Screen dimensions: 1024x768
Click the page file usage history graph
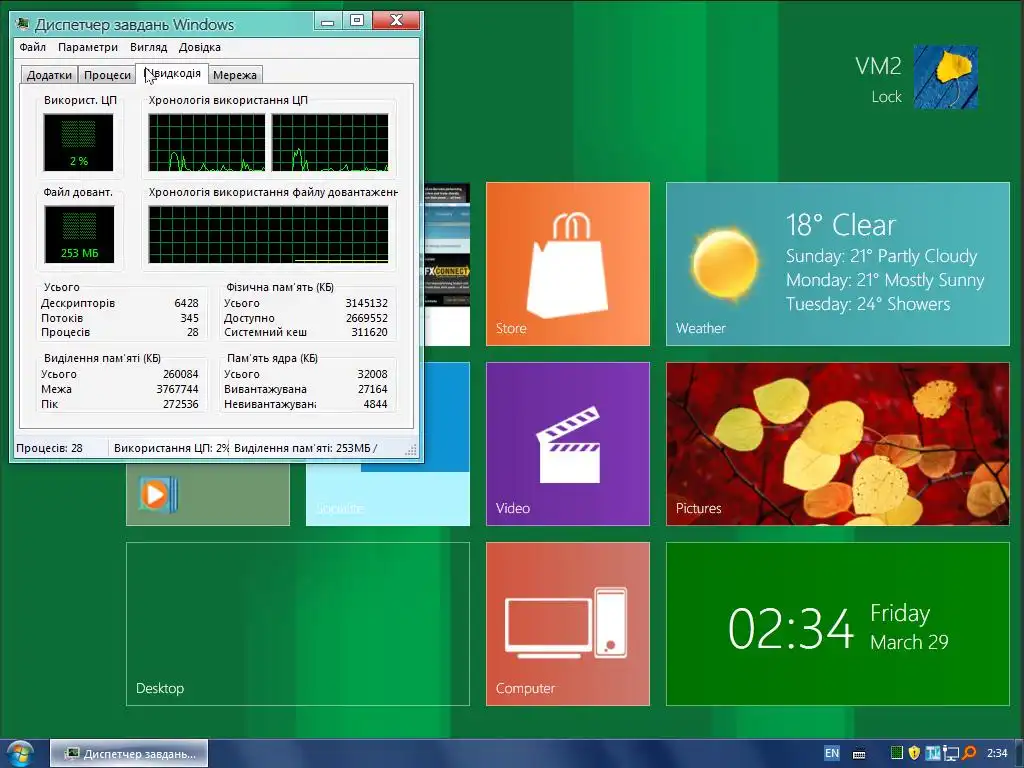pyautogui.click(x=268, y=234)
